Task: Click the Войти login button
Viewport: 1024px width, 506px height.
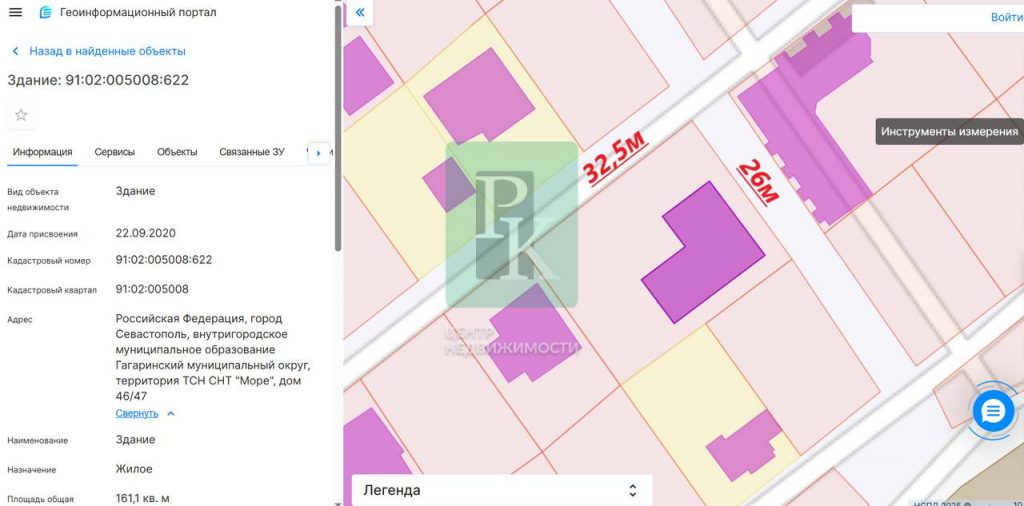Action: pyautogui.click(x=1005, y=17)
